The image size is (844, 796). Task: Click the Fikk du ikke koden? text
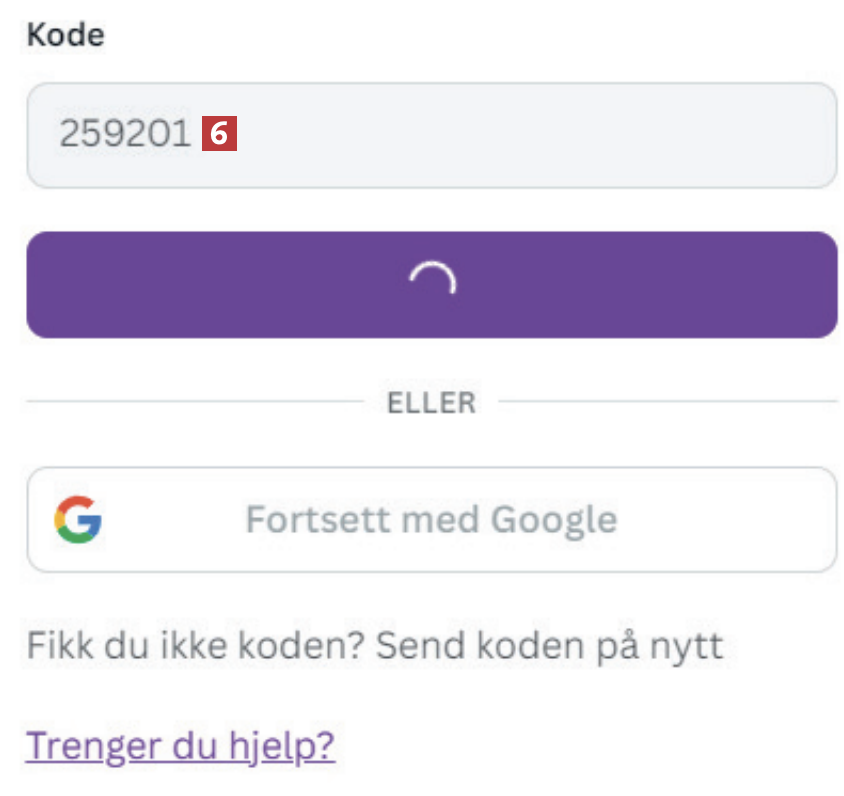pos(196,646)
